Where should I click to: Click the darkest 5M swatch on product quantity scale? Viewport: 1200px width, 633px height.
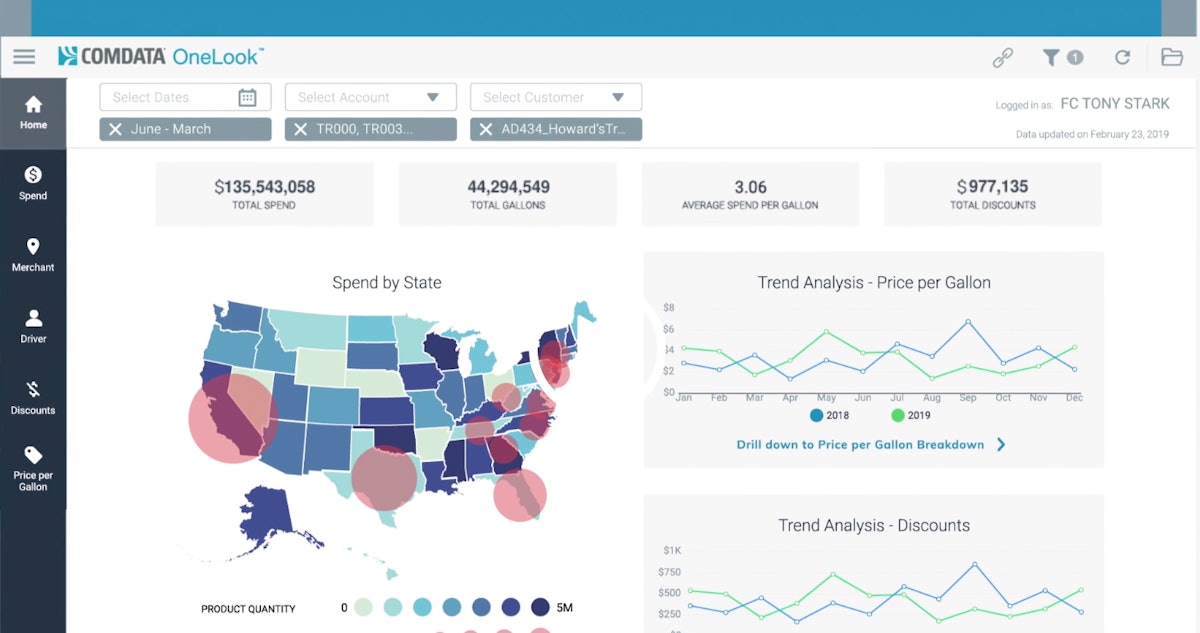coord(541,607)
